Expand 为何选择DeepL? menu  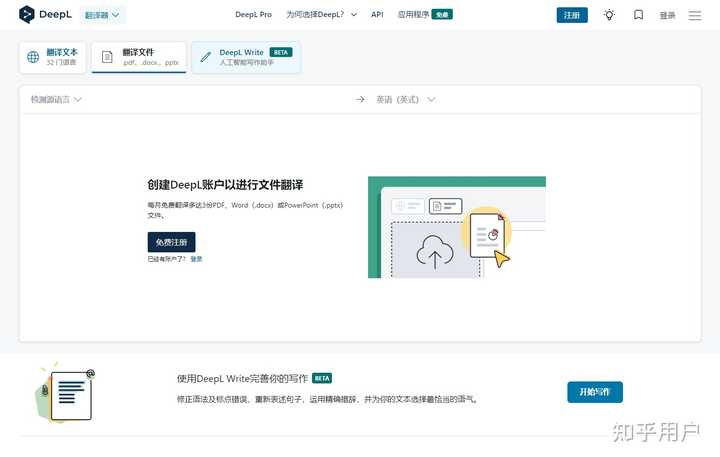coord(321,15)
